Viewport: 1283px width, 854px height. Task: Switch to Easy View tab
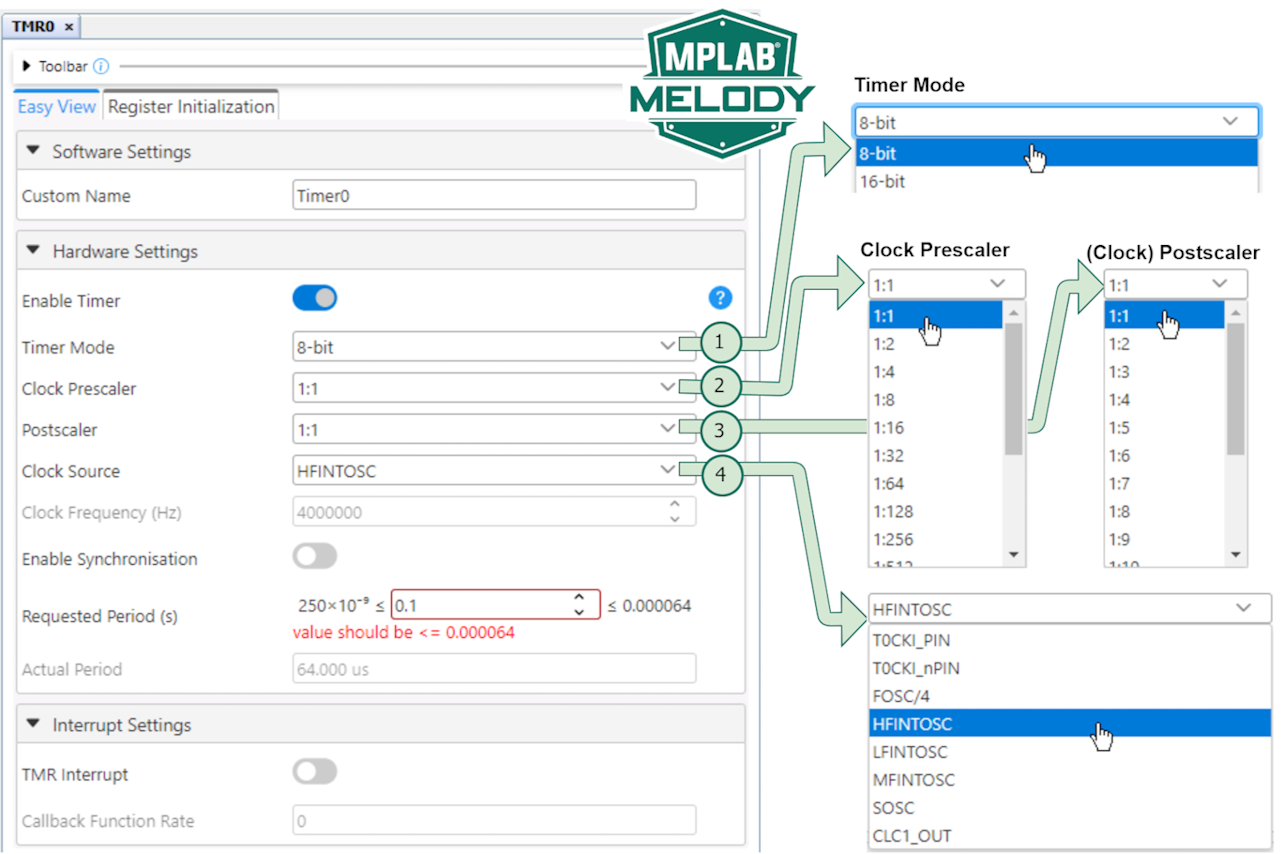pos(57,106)
